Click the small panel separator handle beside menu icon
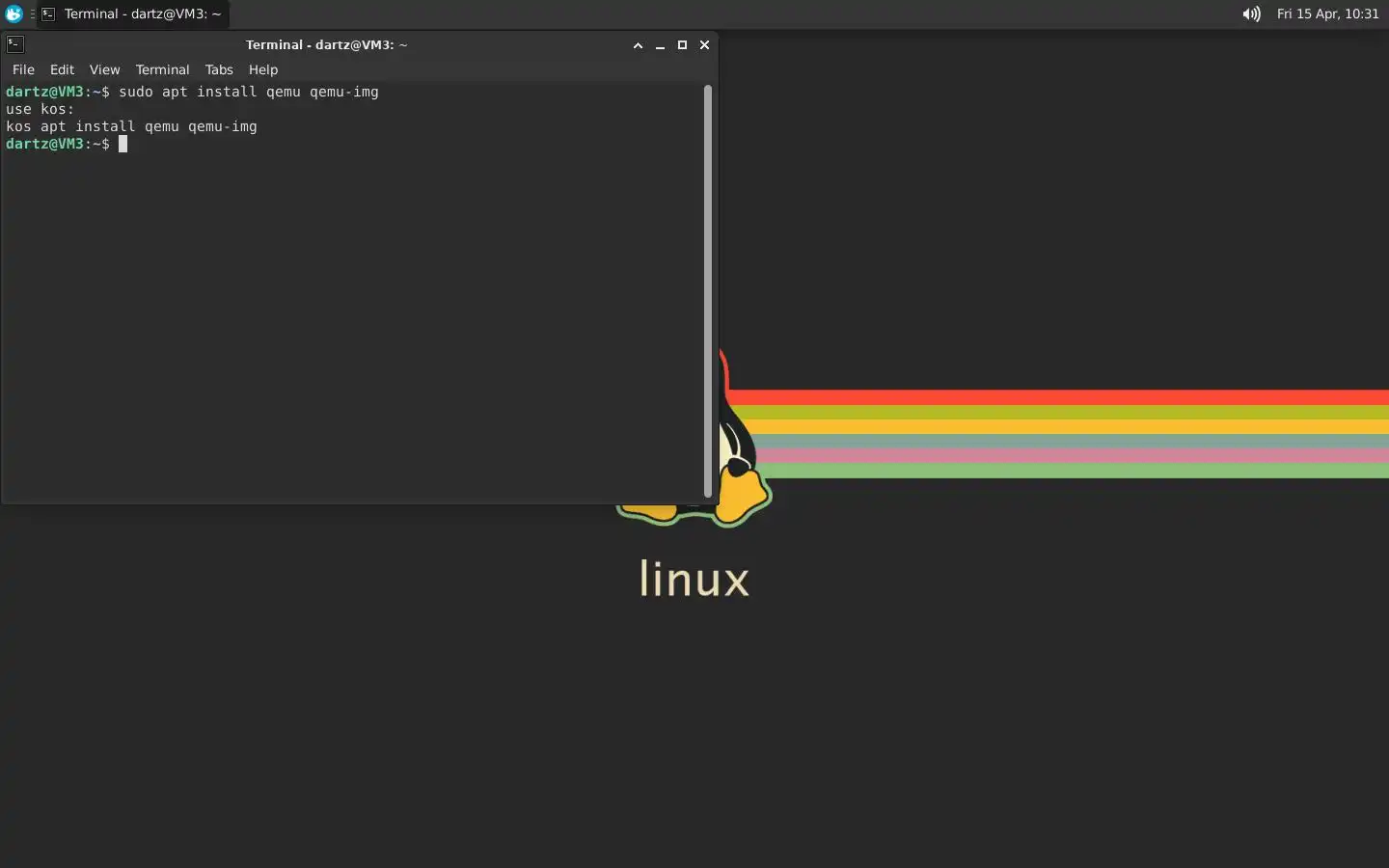Image resolution: width=1389 pixels, height=868 pixels. (32, 14)
